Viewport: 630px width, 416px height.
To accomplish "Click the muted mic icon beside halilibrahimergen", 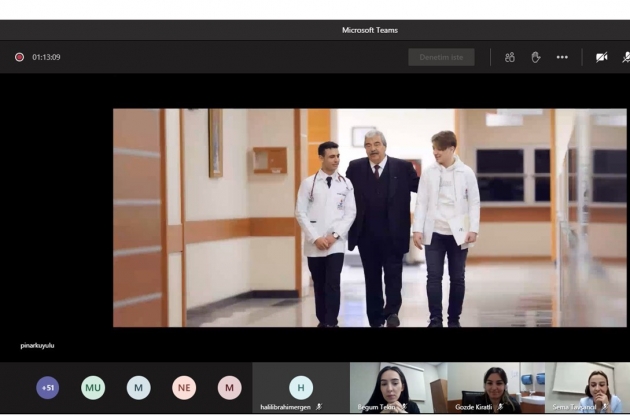I will [319, 407].
